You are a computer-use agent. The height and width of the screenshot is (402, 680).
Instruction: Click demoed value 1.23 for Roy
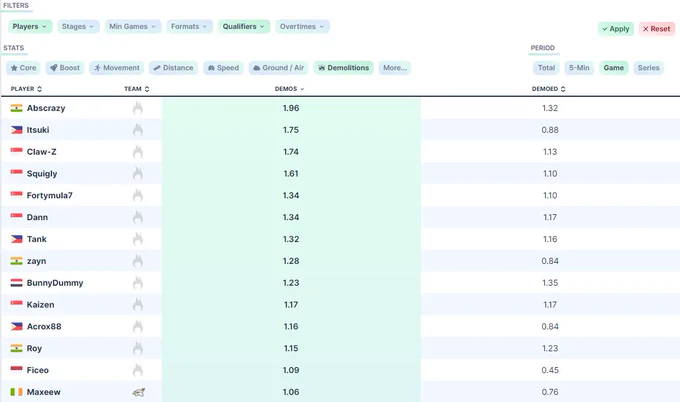coord(550,348)
